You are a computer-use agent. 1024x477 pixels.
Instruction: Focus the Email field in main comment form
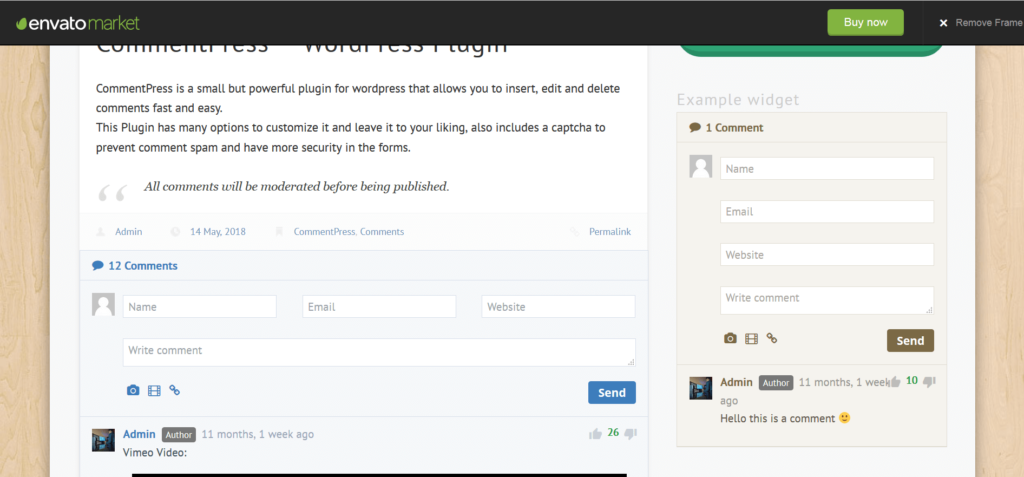coord(379,306)
